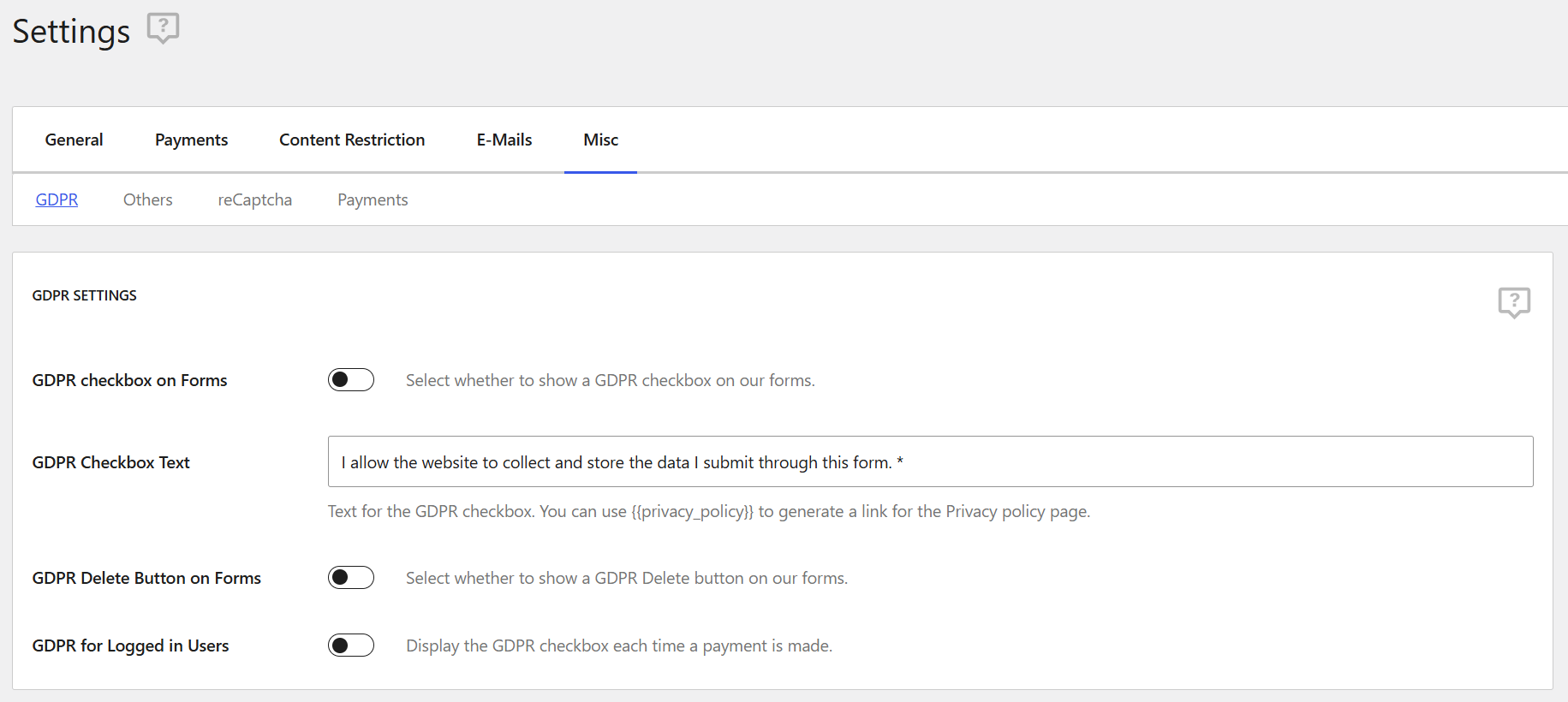Click the 'GDPR for Logged in Users' label
Viewport: 1568px width, 702px height.
[130, 645]
